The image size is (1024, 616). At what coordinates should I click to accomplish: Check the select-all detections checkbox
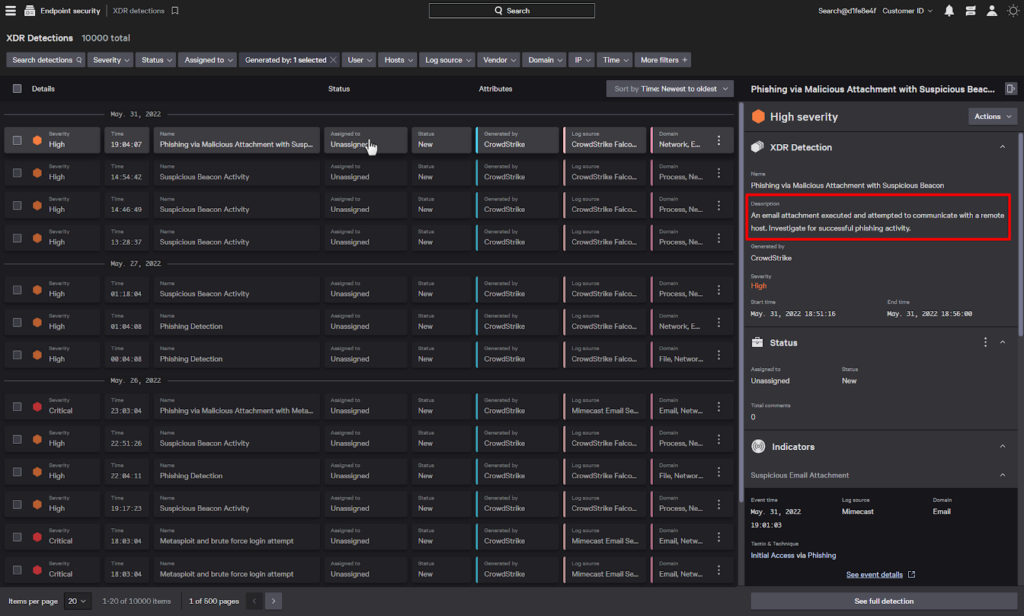click(16, 88)
